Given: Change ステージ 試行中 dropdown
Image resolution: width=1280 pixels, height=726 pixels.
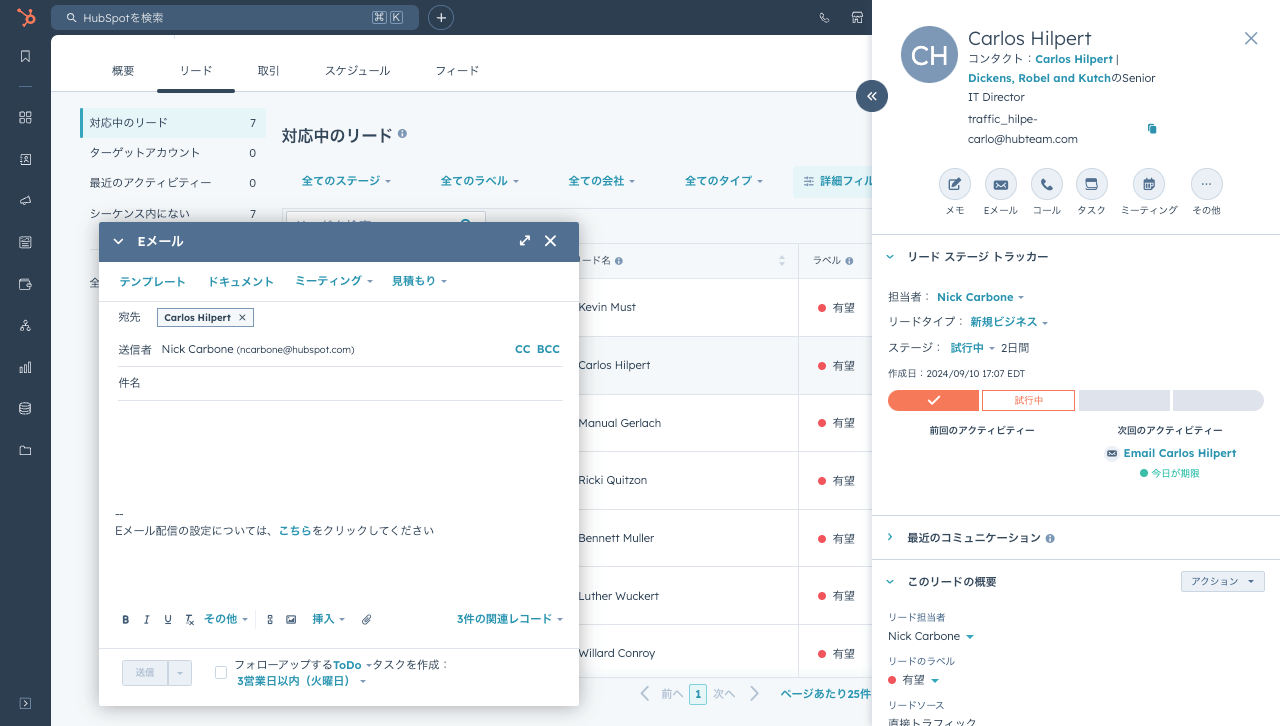Looking at the screenshot, I should [973, 348].
